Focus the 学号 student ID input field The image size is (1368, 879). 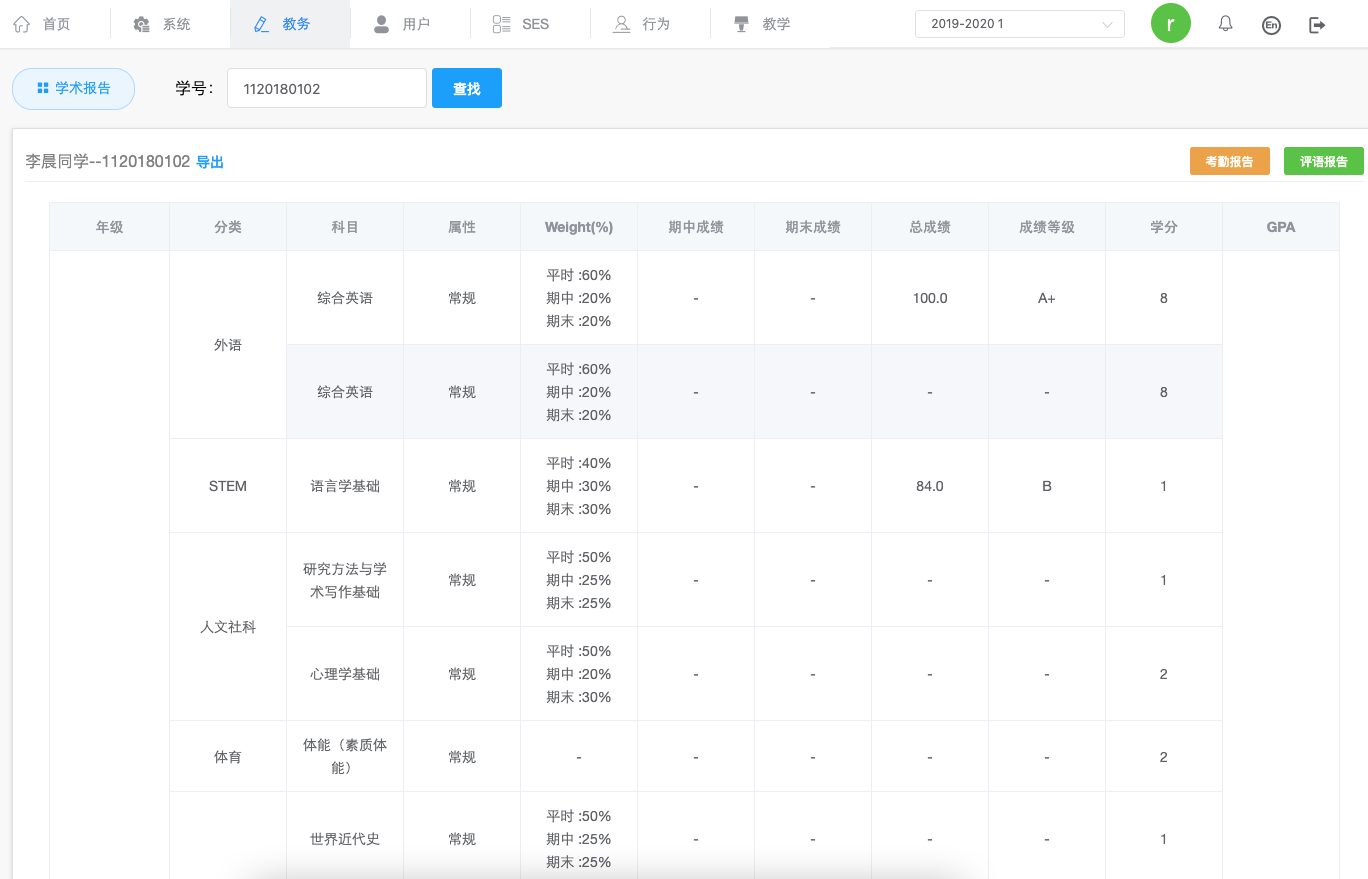tap(326, 88)
